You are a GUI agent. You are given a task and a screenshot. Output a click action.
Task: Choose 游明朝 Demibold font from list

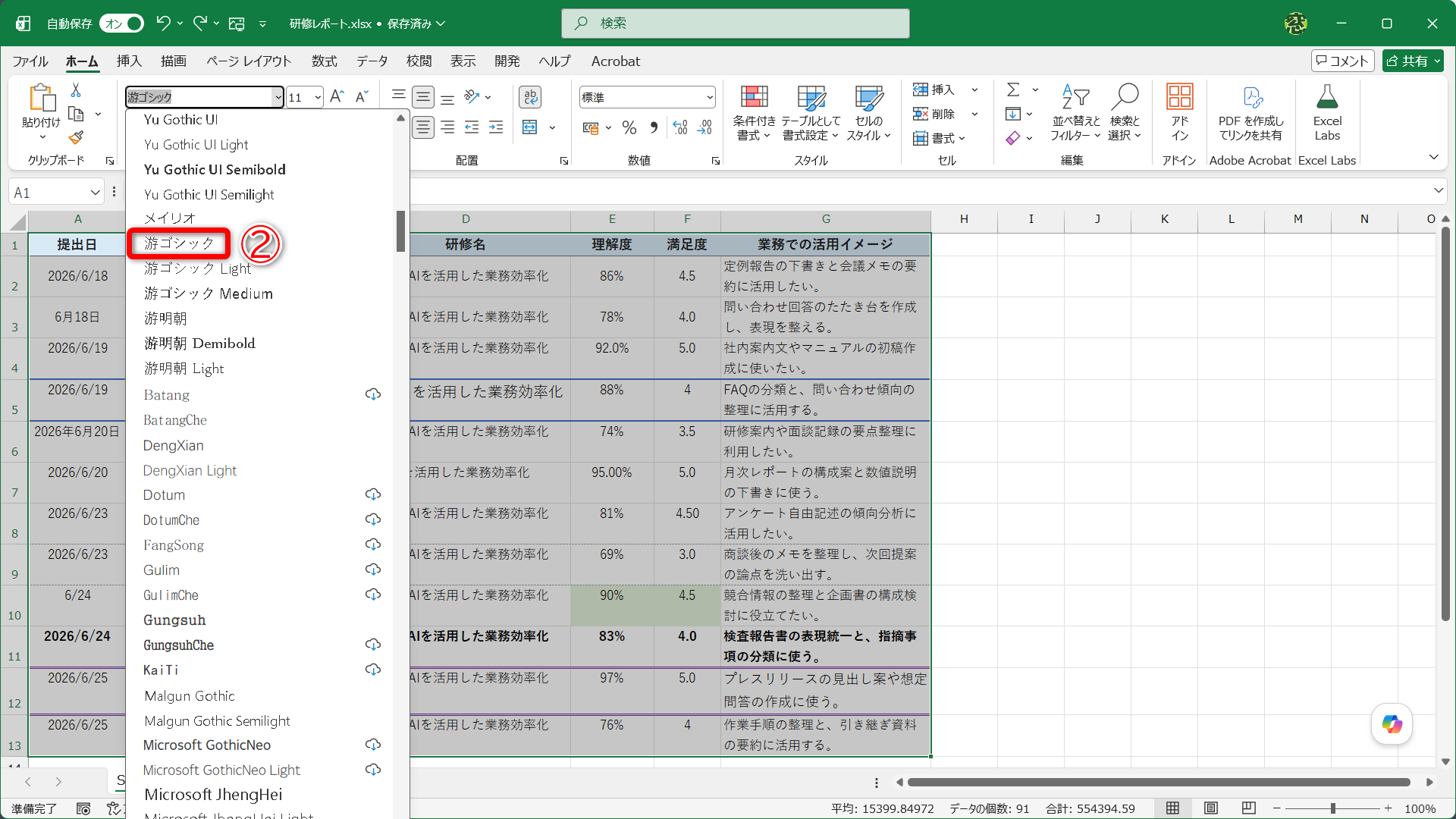(x=199, y=343)
